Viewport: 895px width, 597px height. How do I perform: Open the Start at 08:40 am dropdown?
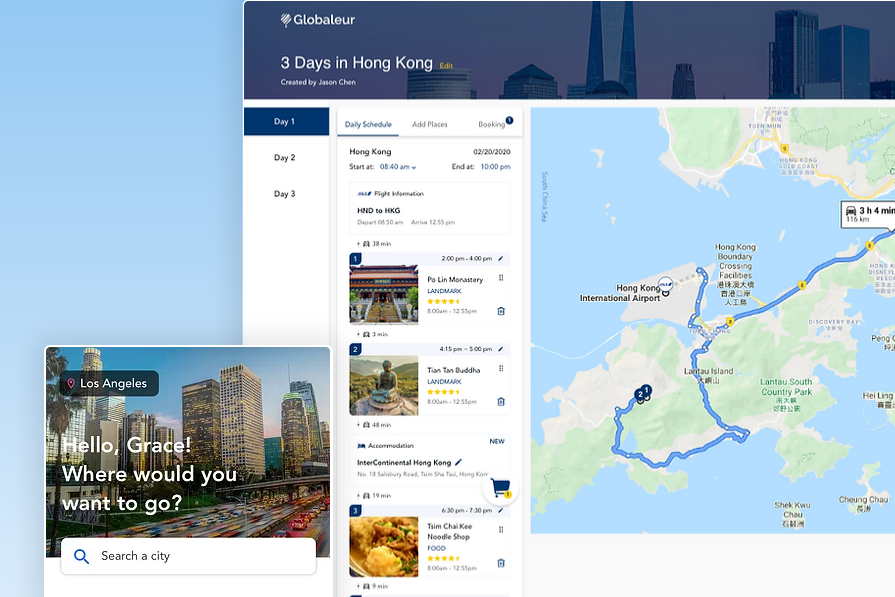(398, 167)
